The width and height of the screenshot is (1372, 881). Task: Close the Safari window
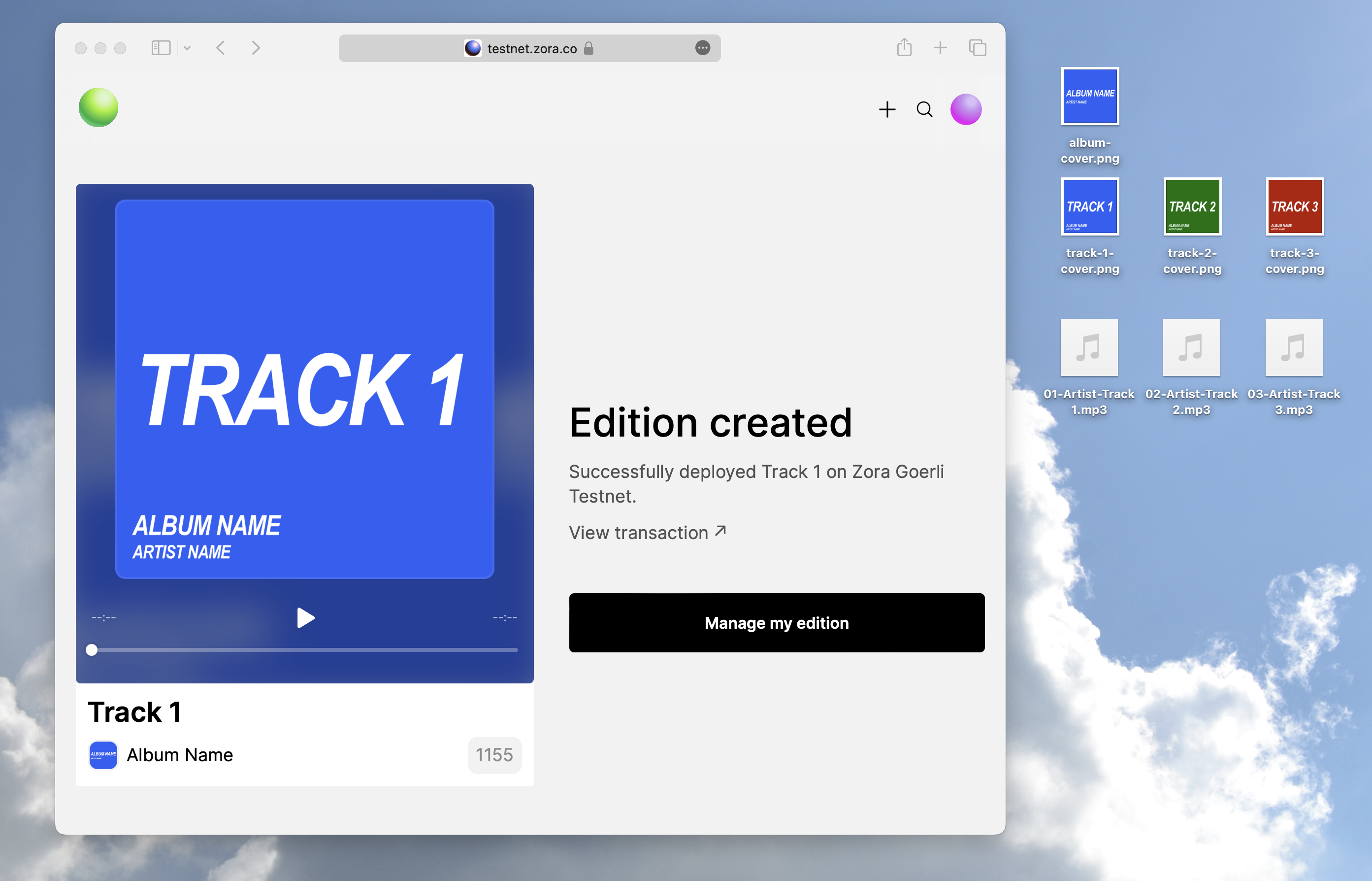coord(81,48)
